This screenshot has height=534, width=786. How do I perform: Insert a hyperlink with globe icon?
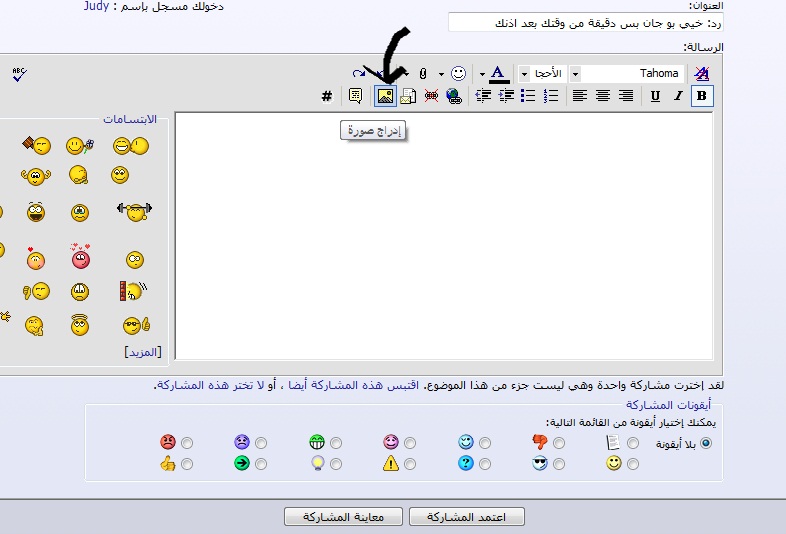pyautogui.click(x=454, y=96)
